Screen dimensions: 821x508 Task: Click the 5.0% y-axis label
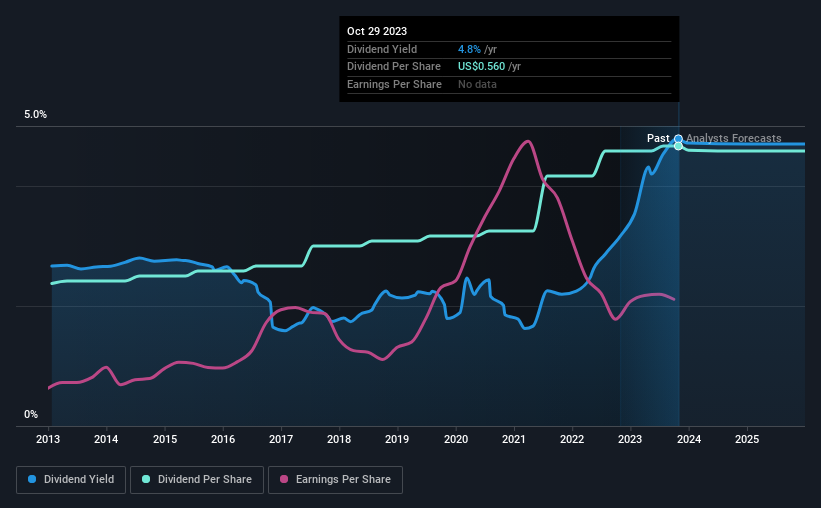(35, 115)
